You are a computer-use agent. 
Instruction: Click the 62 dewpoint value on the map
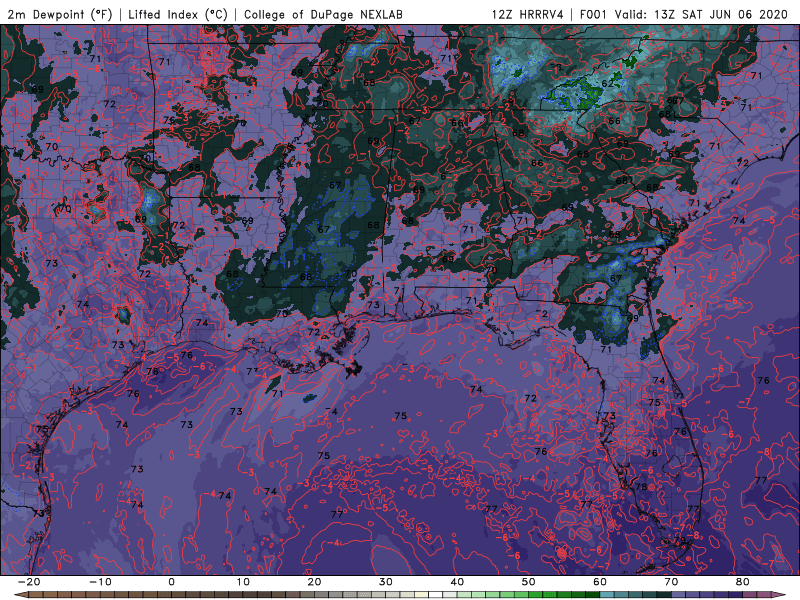click(x=608, y=84)
